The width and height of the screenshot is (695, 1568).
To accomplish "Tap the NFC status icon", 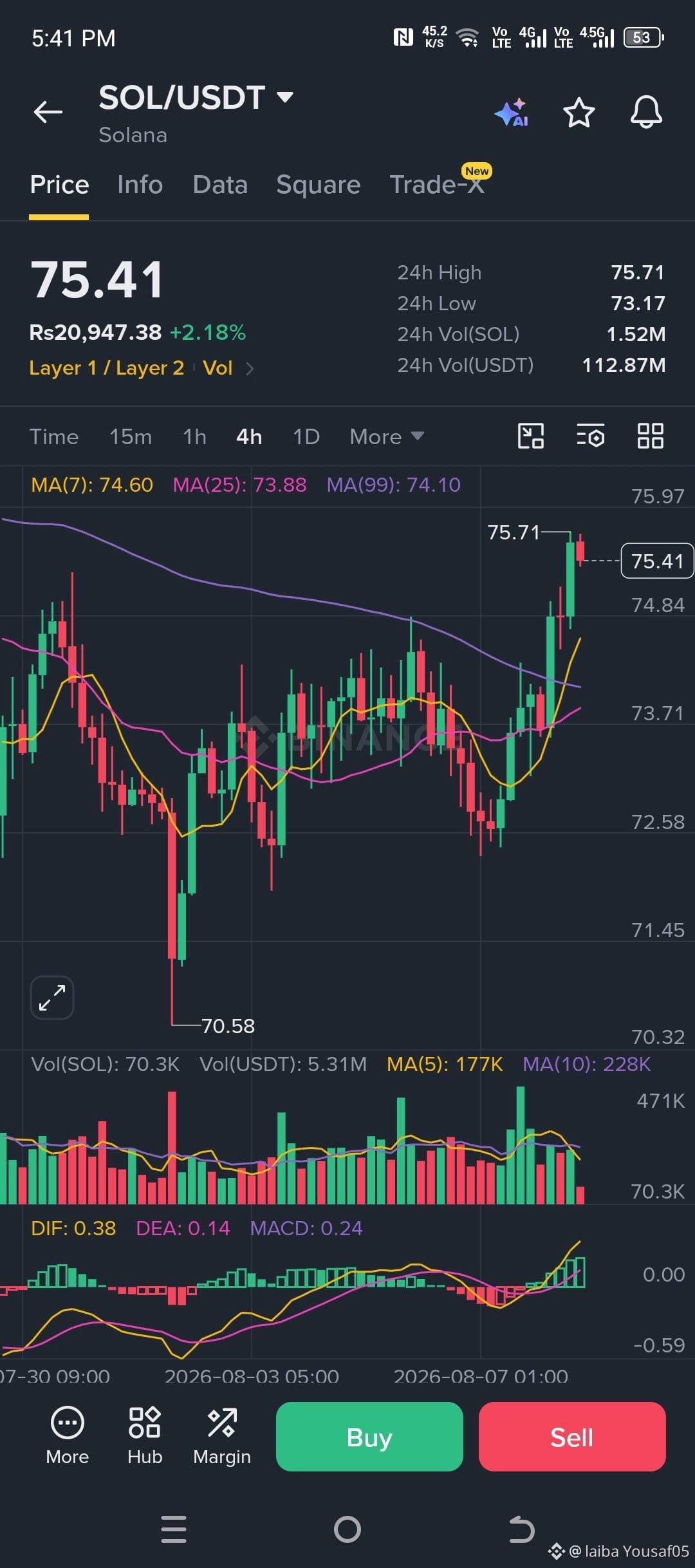I will (x=403, y=37).
